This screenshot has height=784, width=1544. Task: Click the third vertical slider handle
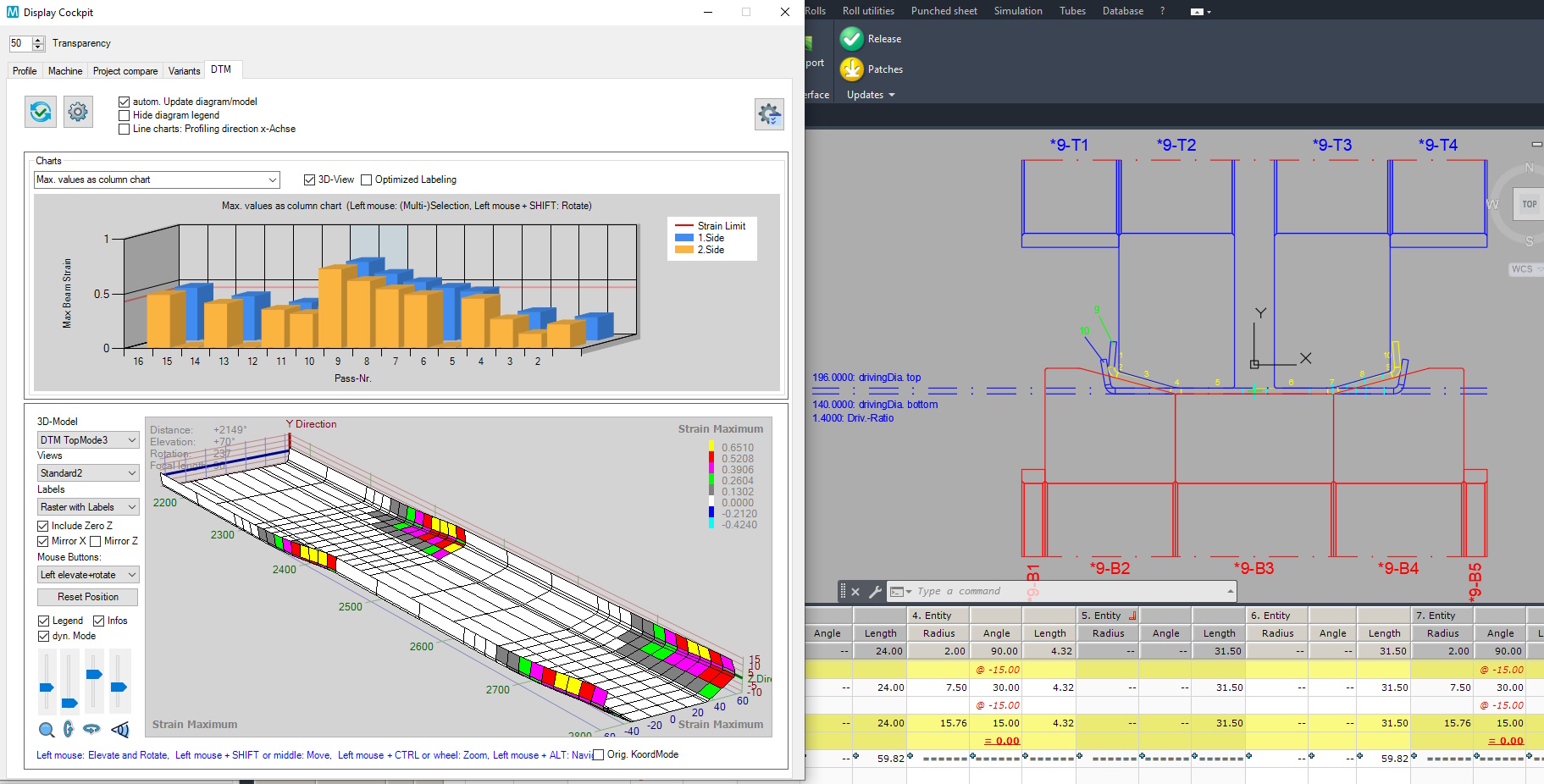(x=94, y=675)
